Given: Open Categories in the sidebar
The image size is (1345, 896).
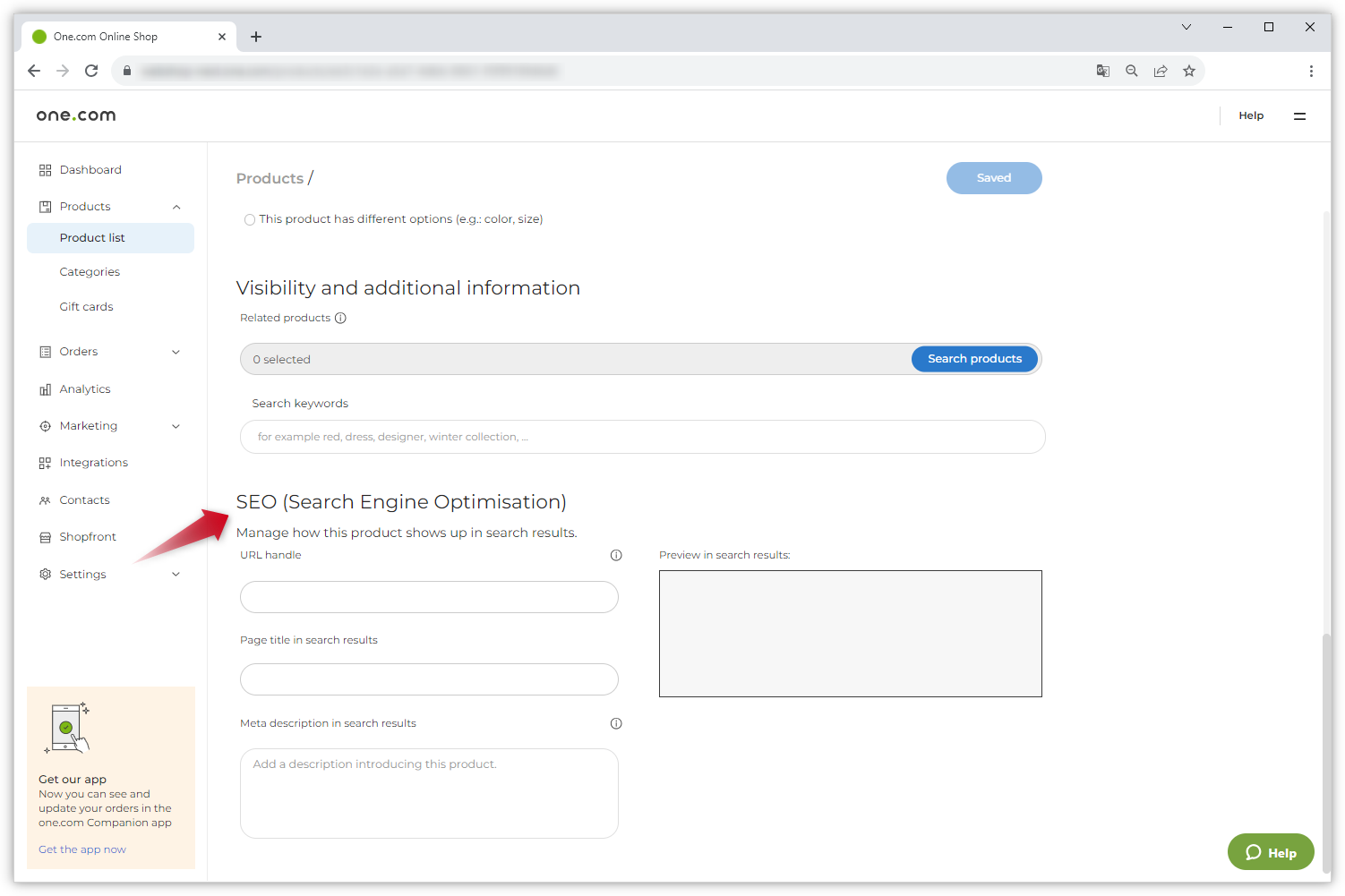Looking at the screenshot, I should tap(90, 272).
